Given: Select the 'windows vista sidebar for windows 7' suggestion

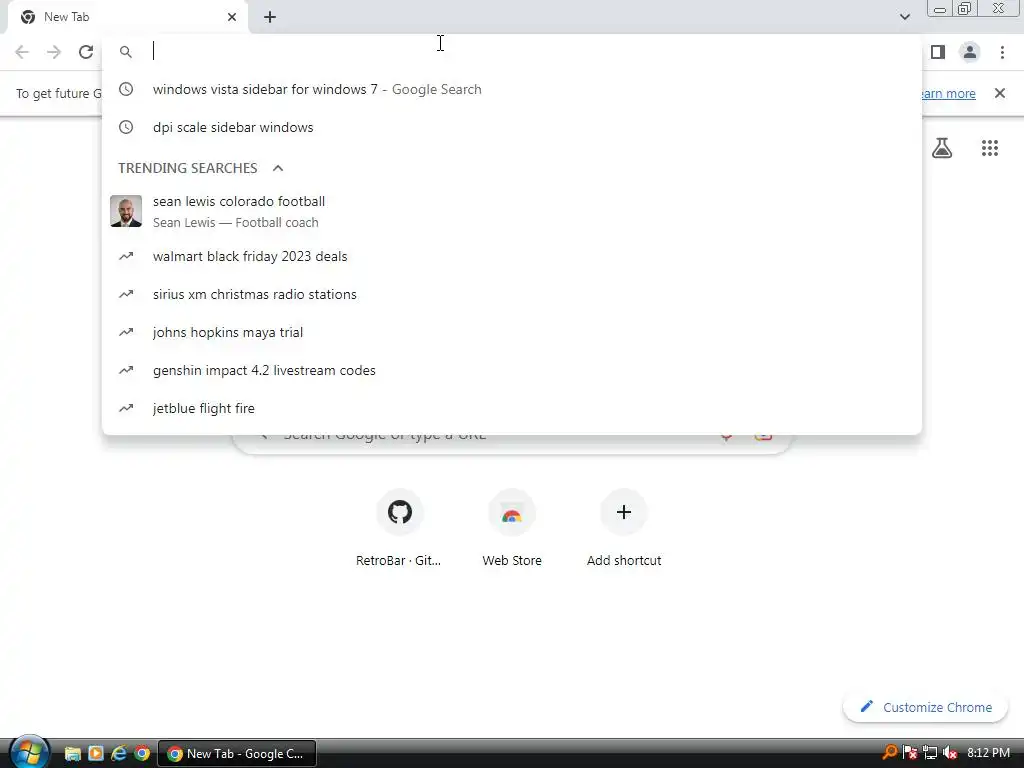Looking at the screenshot, I should point(511,89).
